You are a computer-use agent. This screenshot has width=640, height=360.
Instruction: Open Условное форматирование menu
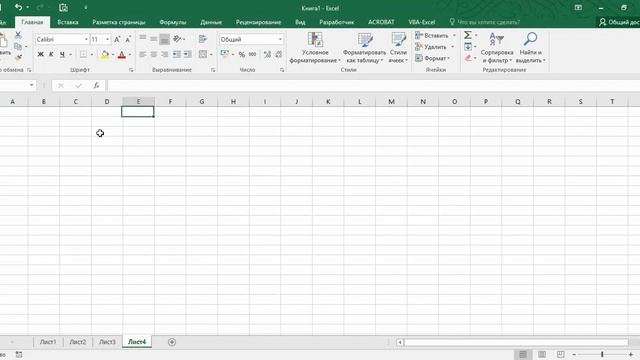(x=315, y=48)
